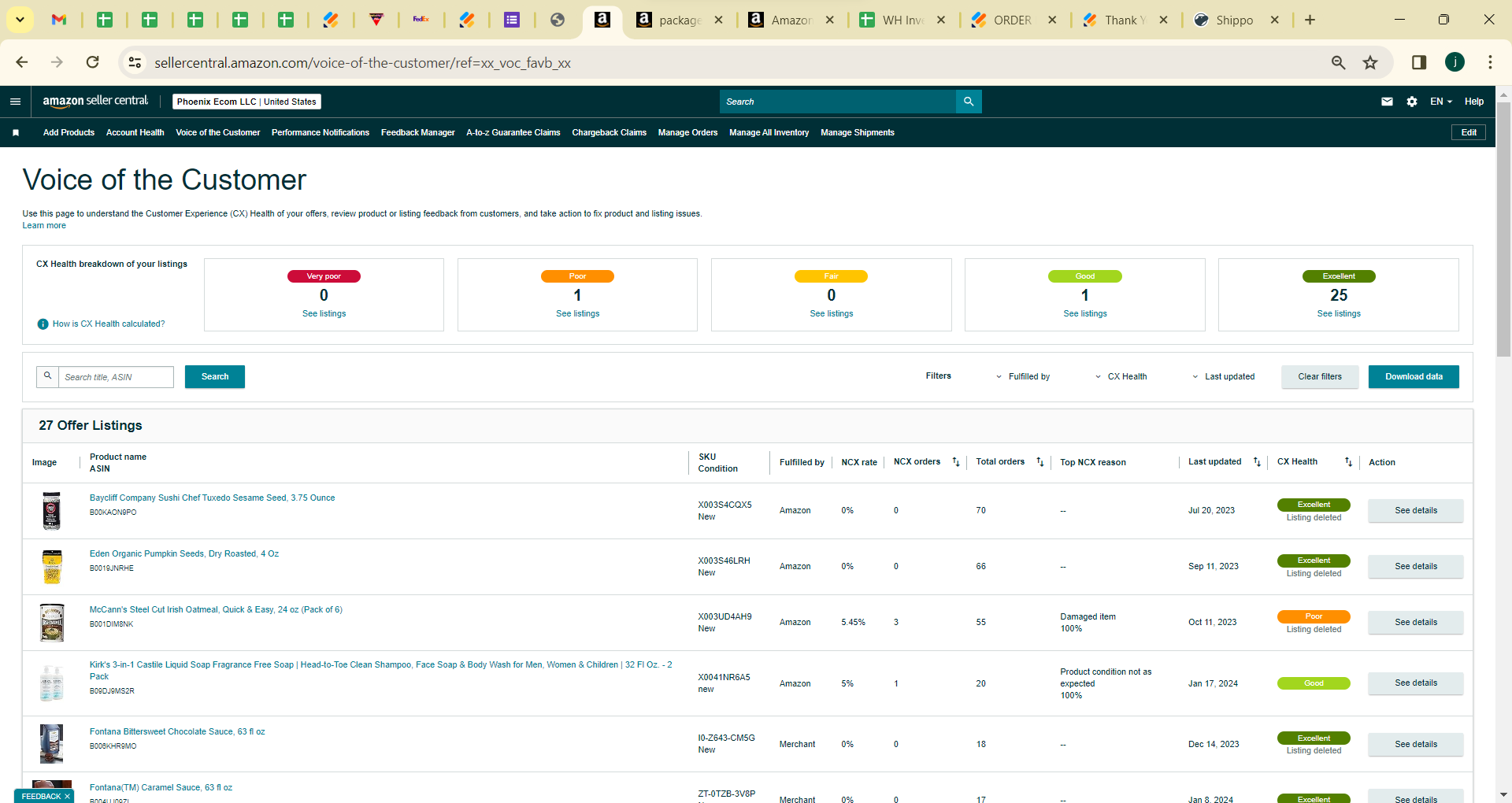Click the Learn more link

click(44, 226)
